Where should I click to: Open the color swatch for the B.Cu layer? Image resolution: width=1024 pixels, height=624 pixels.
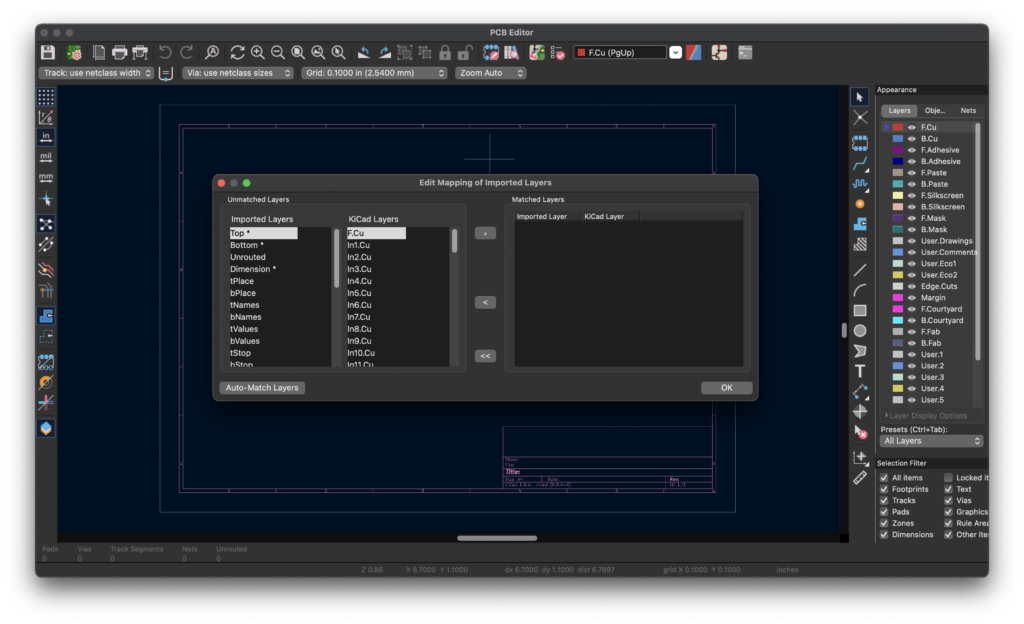click(899, 138)
